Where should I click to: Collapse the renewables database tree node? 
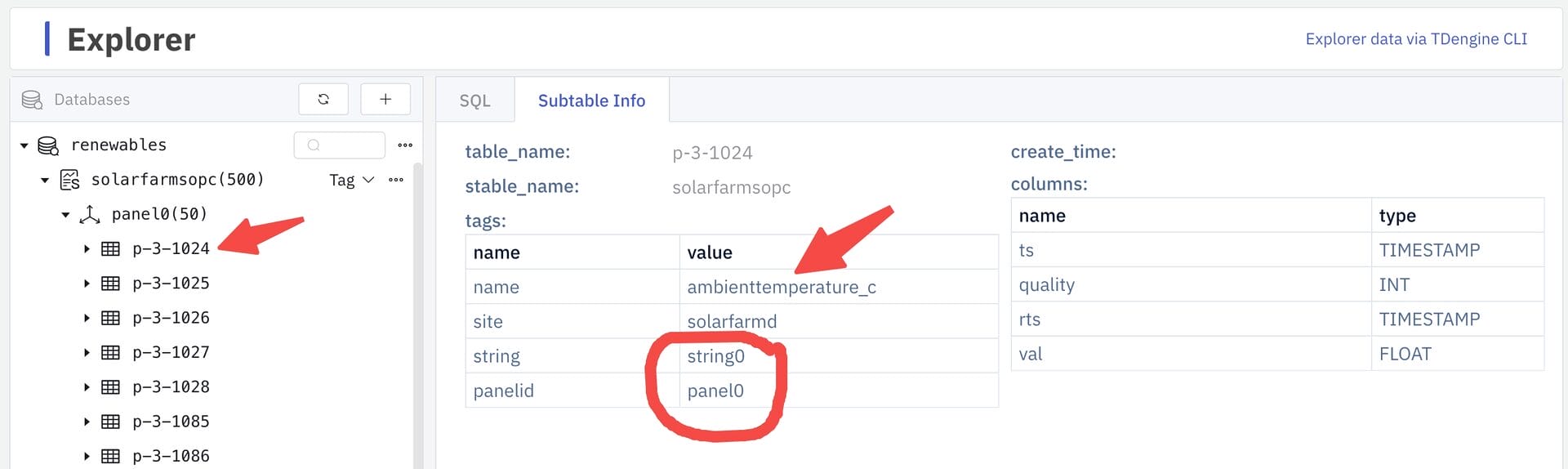coord(24,145)
